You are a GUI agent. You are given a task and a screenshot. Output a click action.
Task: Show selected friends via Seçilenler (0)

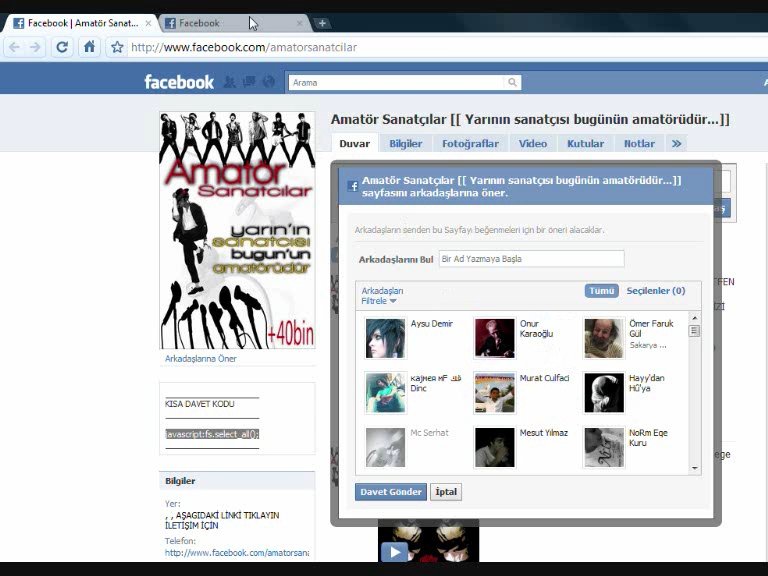pos(656,290)
